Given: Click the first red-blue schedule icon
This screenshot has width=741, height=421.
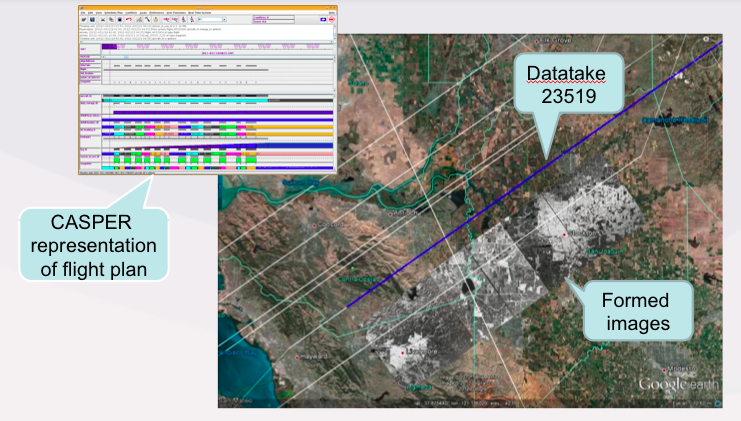Looking at the screenshot, I should point(166,20).
